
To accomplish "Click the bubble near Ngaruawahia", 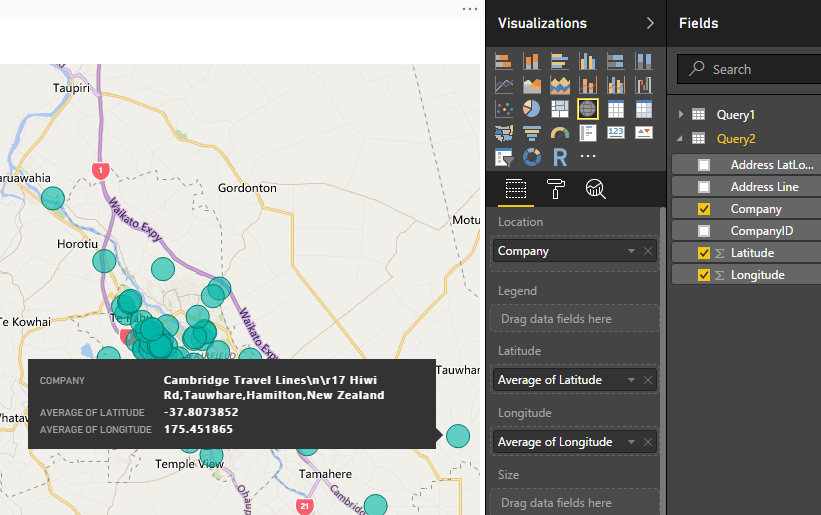I will coord(53,198).
